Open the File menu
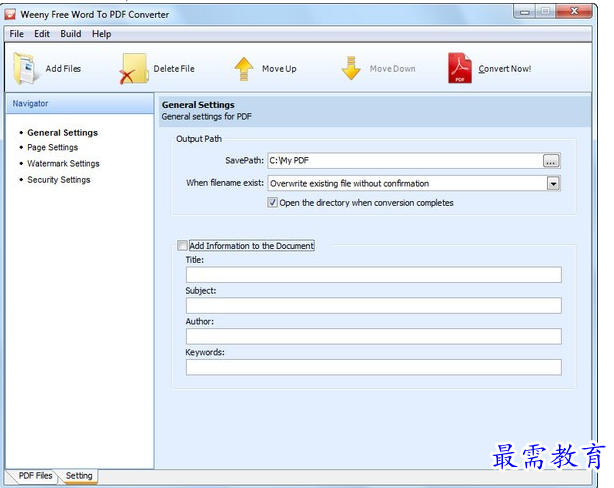 tap(16, 34)
